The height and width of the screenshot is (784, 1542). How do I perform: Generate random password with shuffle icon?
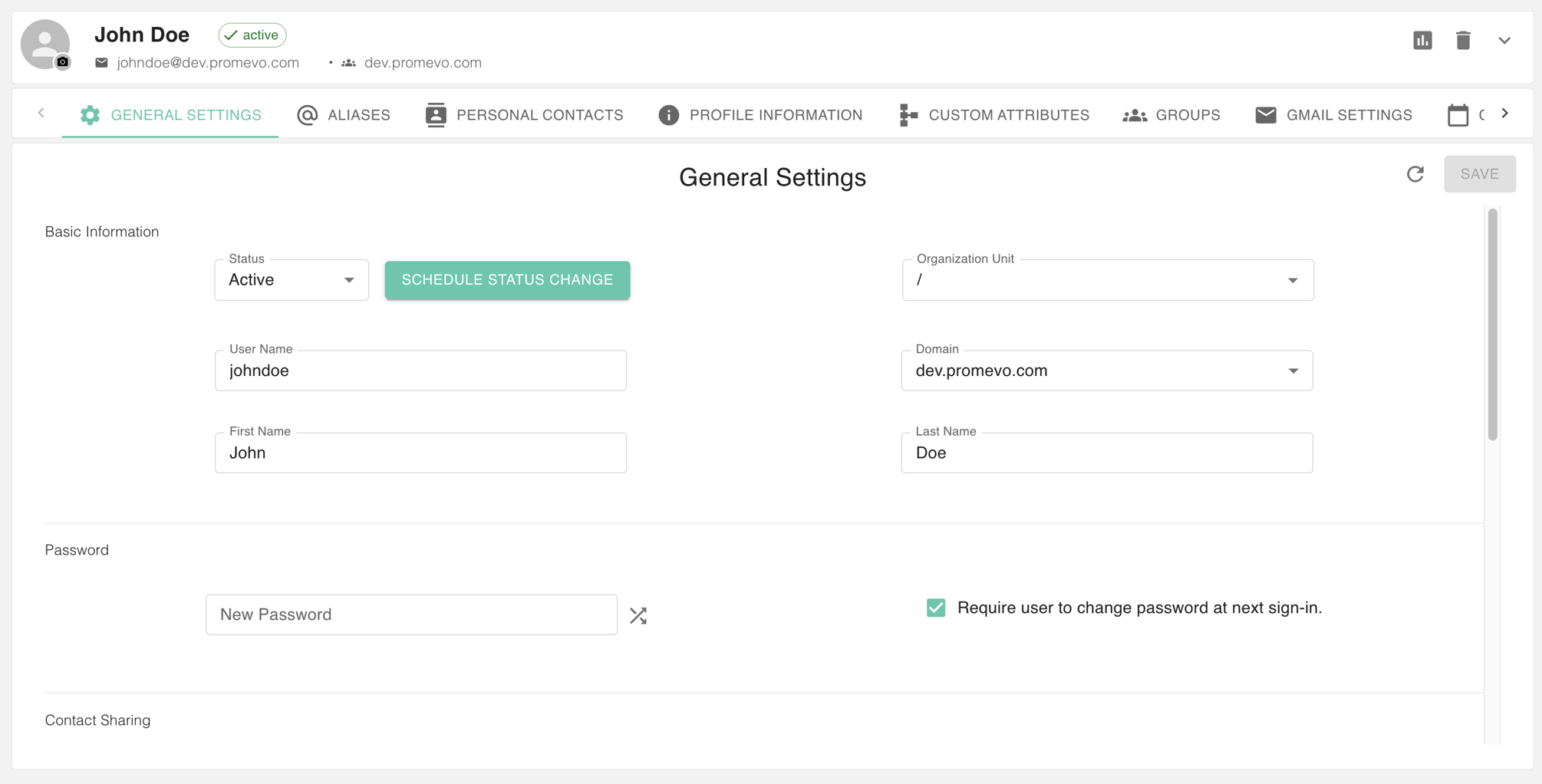coord(638,615)
